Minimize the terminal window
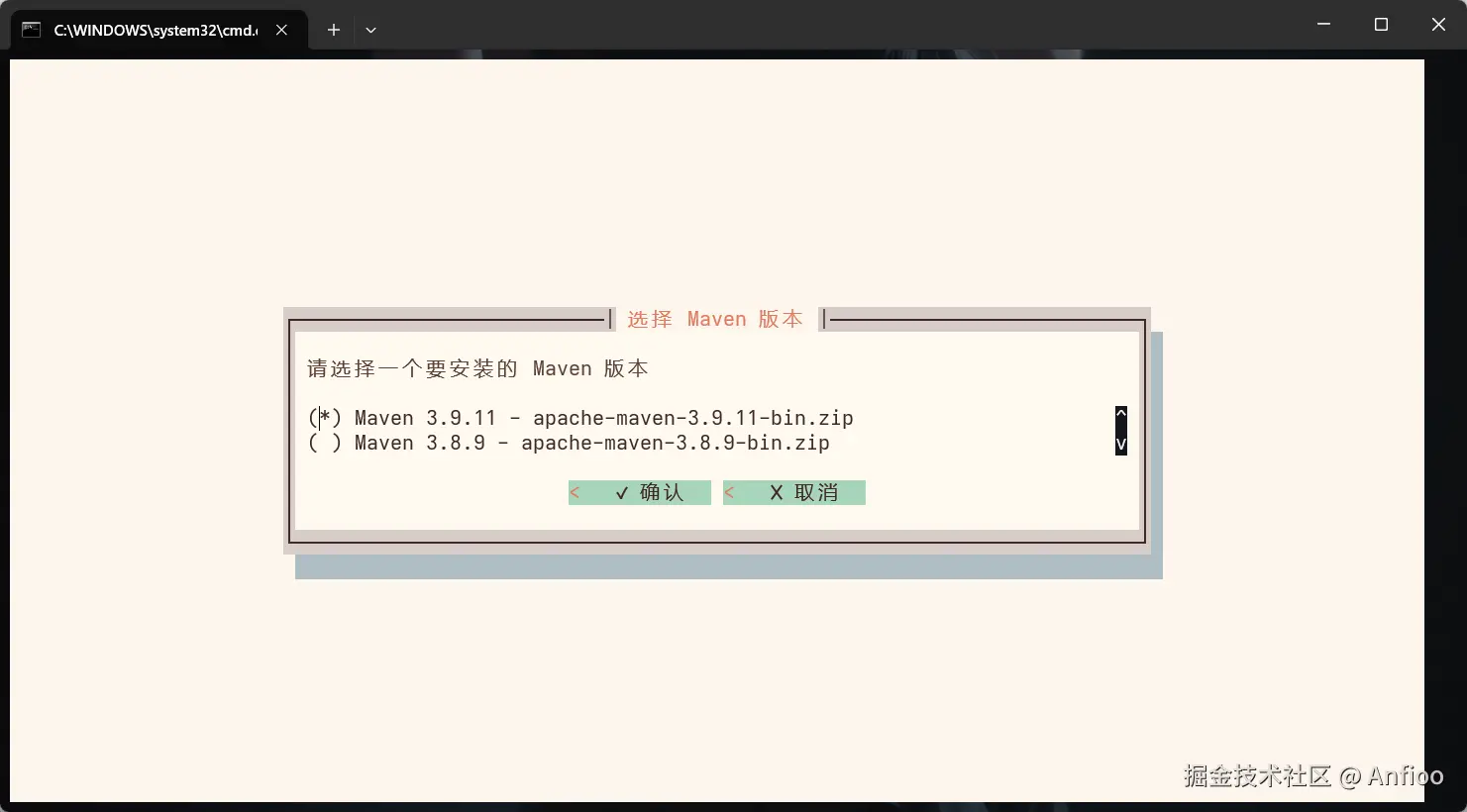Image resolution: width=1467 pixels, height=812 pixels. point(1323,25)
